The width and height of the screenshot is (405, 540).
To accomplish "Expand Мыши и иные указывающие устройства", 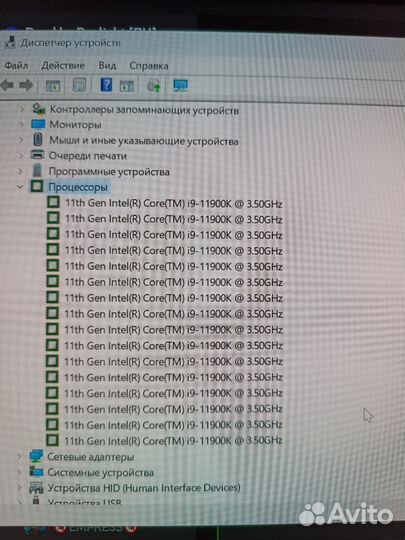I will point(21,140).
